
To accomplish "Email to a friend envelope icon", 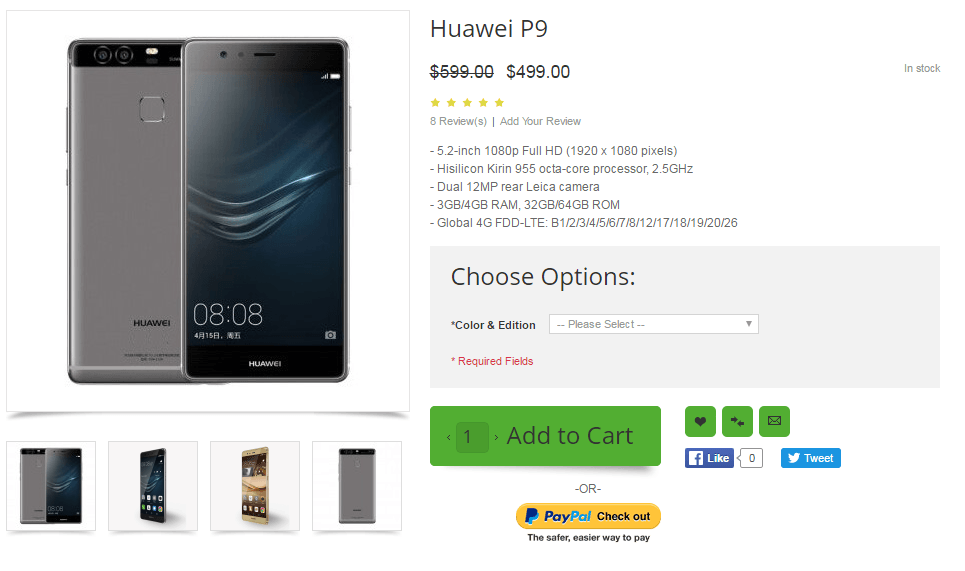I will coord(774,421).
